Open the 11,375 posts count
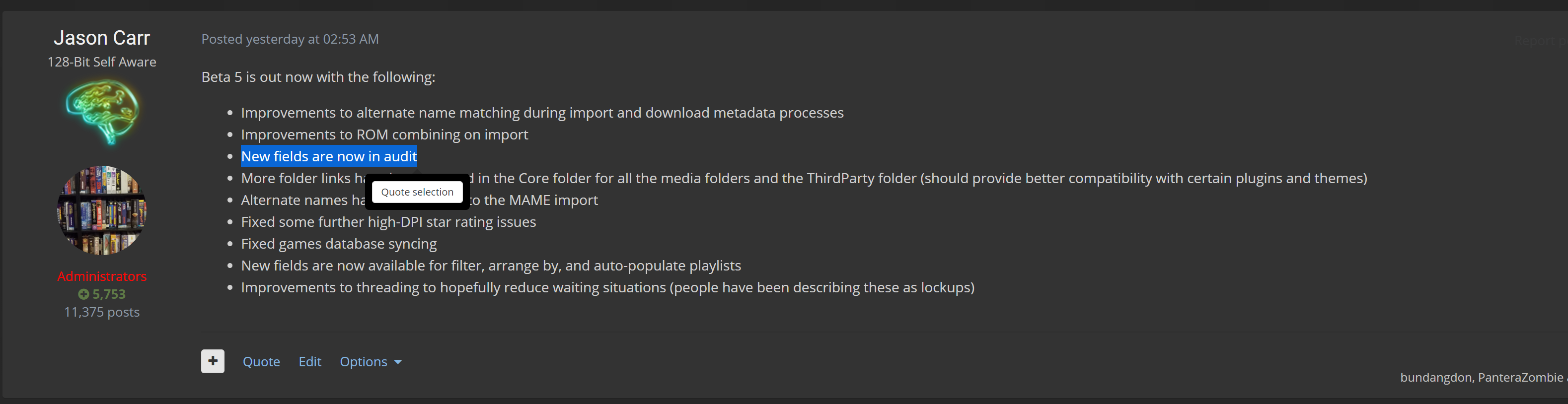1568x404 pixels. point(102,312)
